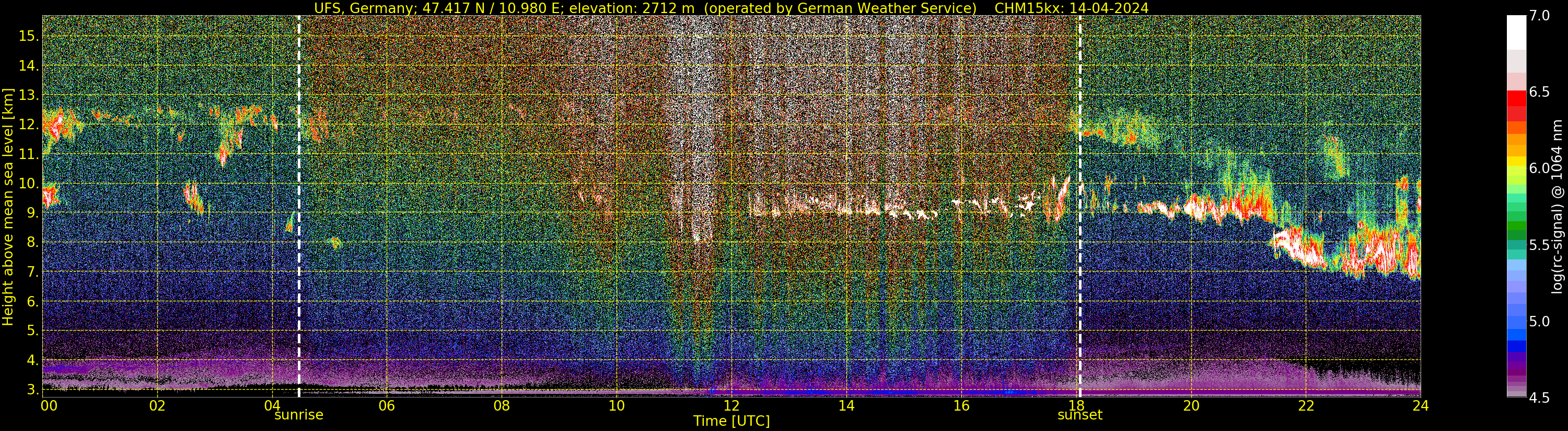Viewport: 1568px width, 431px height.
Task: Click the '10.' height tick label
Action: pyautogui.click(x=29, y=184)
